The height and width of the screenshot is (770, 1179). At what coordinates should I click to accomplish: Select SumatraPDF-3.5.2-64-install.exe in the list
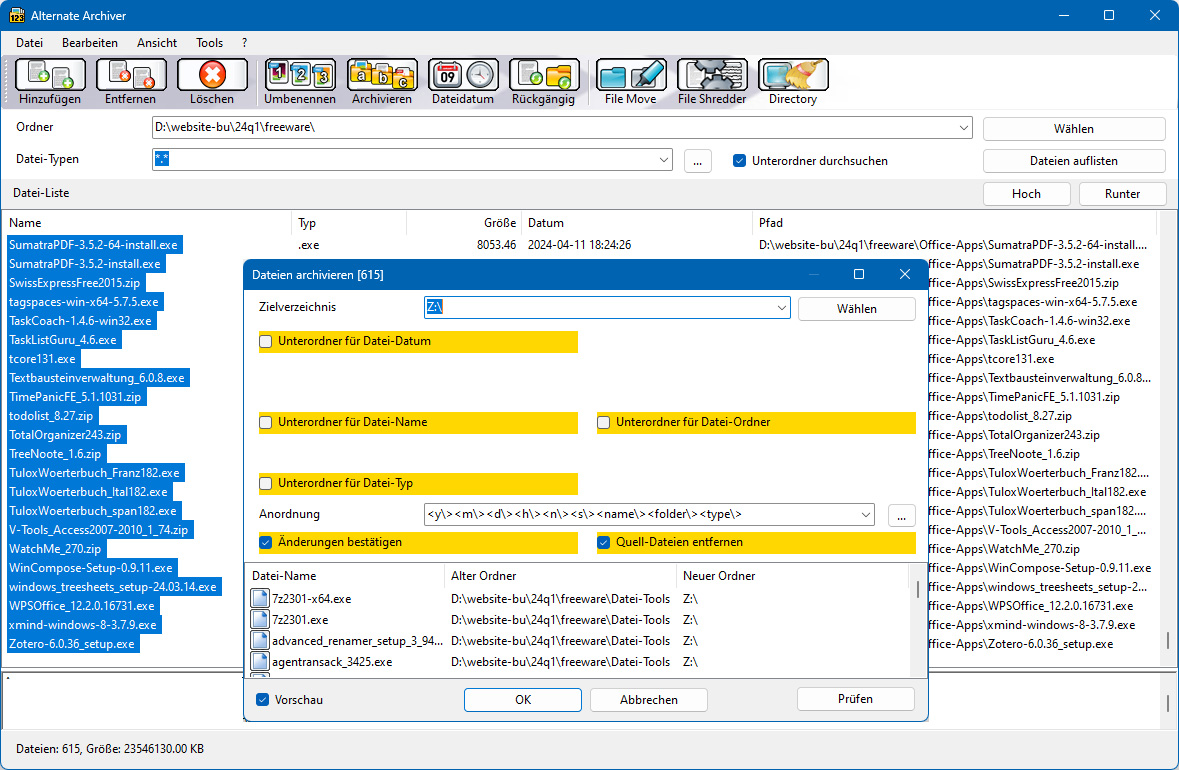(93, 244)
